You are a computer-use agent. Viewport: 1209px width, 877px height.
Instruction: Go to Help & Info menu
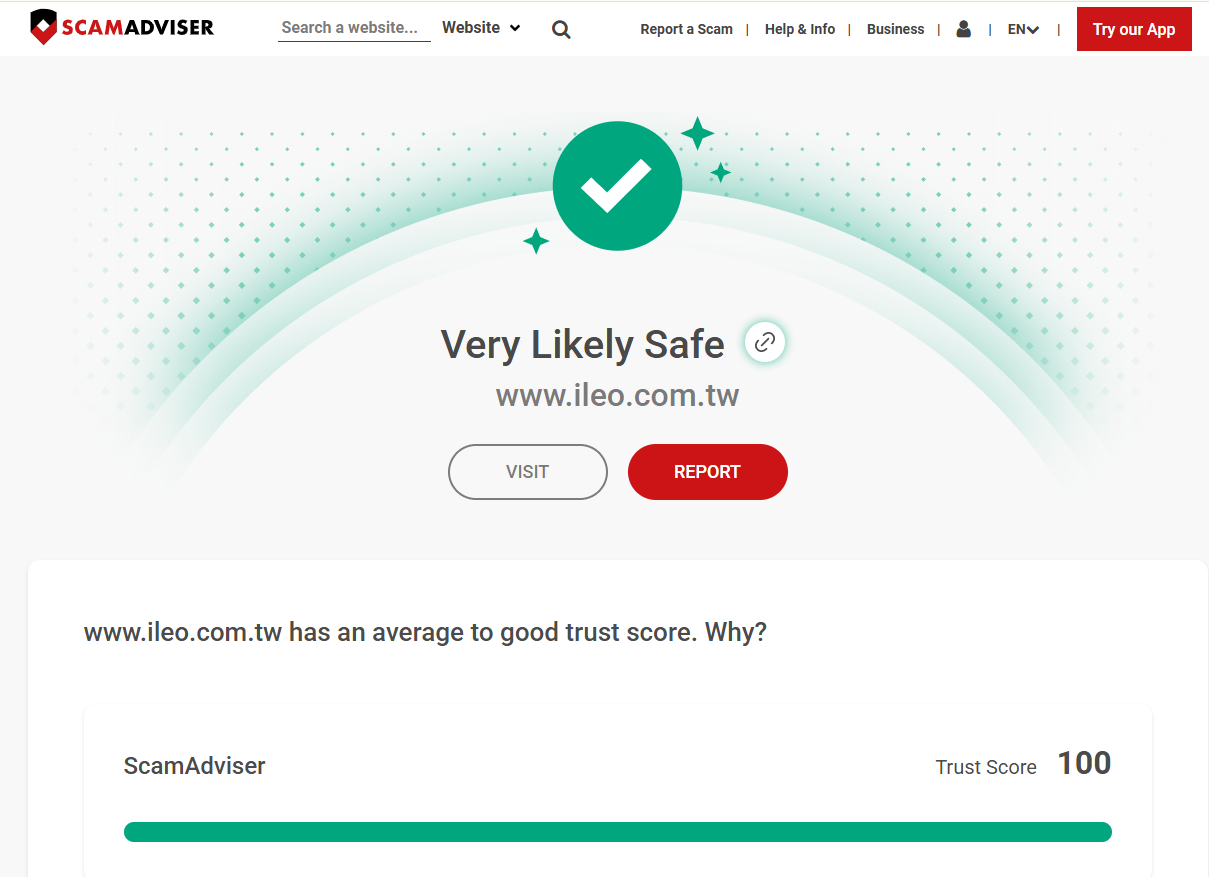pyautogui.click(x=800, y=29)
